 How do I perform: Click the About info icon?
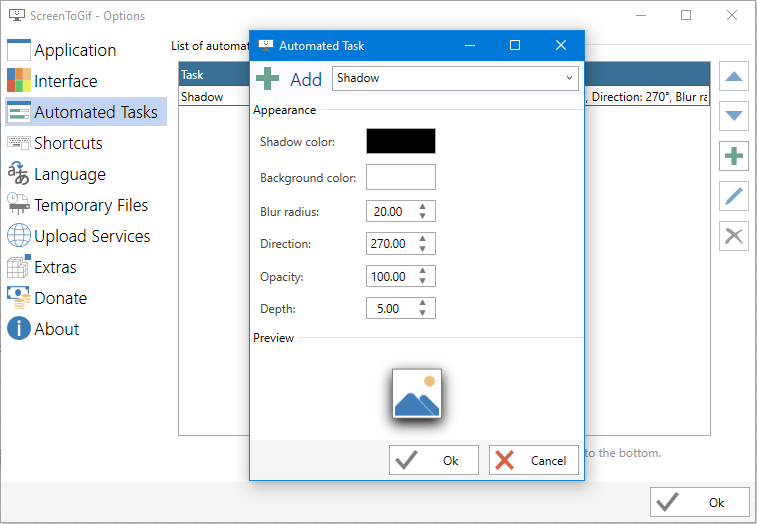[19, 328]
